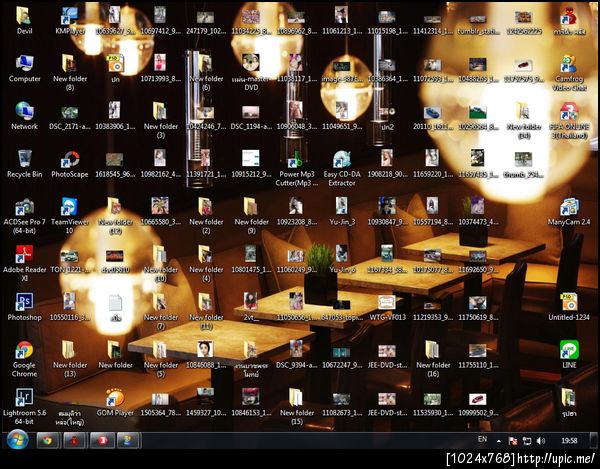This screenshot has width=600, height=469.
Task: Open the Yu-Jin_3 image file
Action: (x=342, y=212)
